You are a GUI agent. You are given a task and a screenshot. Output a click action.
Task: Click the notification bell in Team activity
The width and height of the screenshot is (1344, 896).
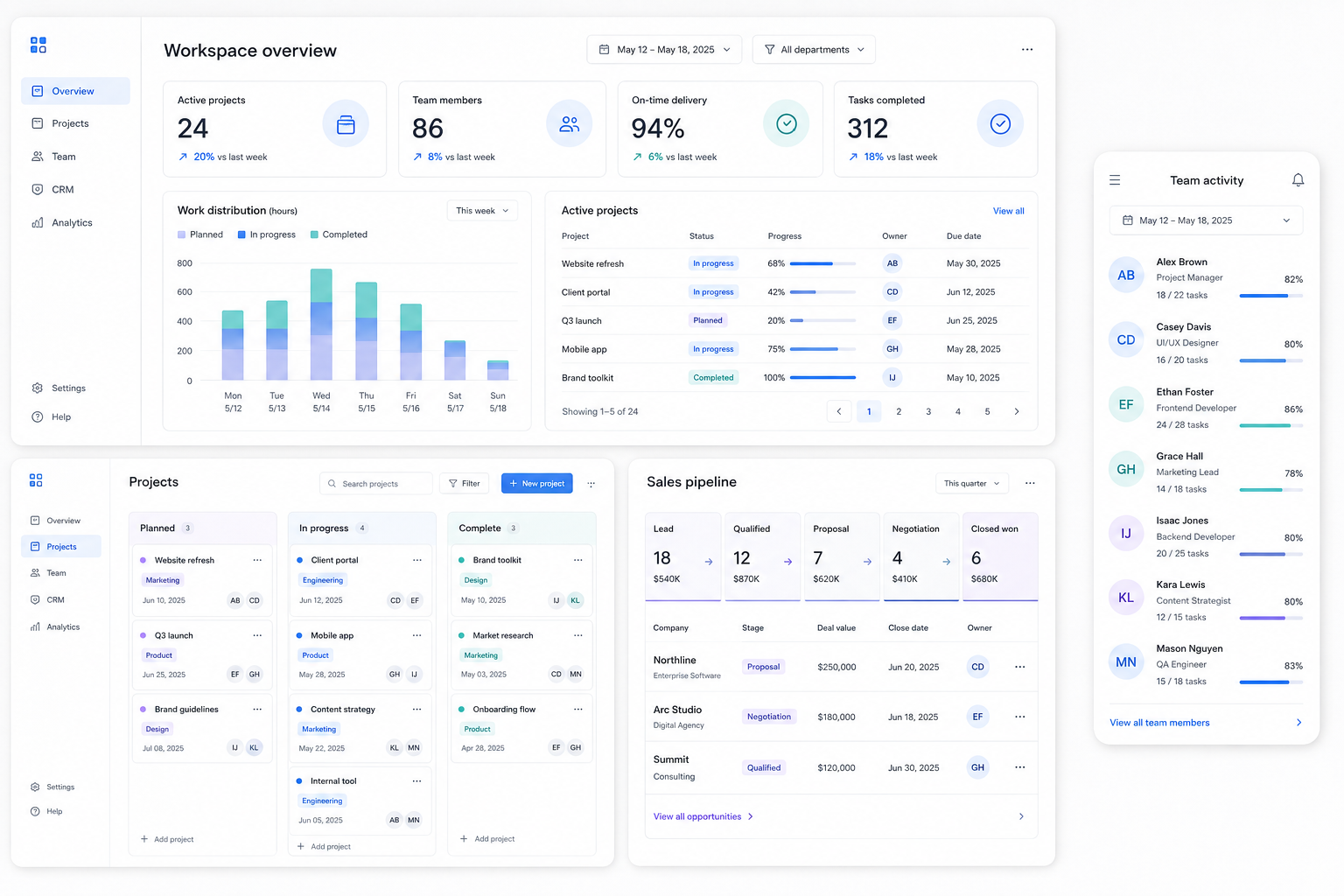(1298, 180)
